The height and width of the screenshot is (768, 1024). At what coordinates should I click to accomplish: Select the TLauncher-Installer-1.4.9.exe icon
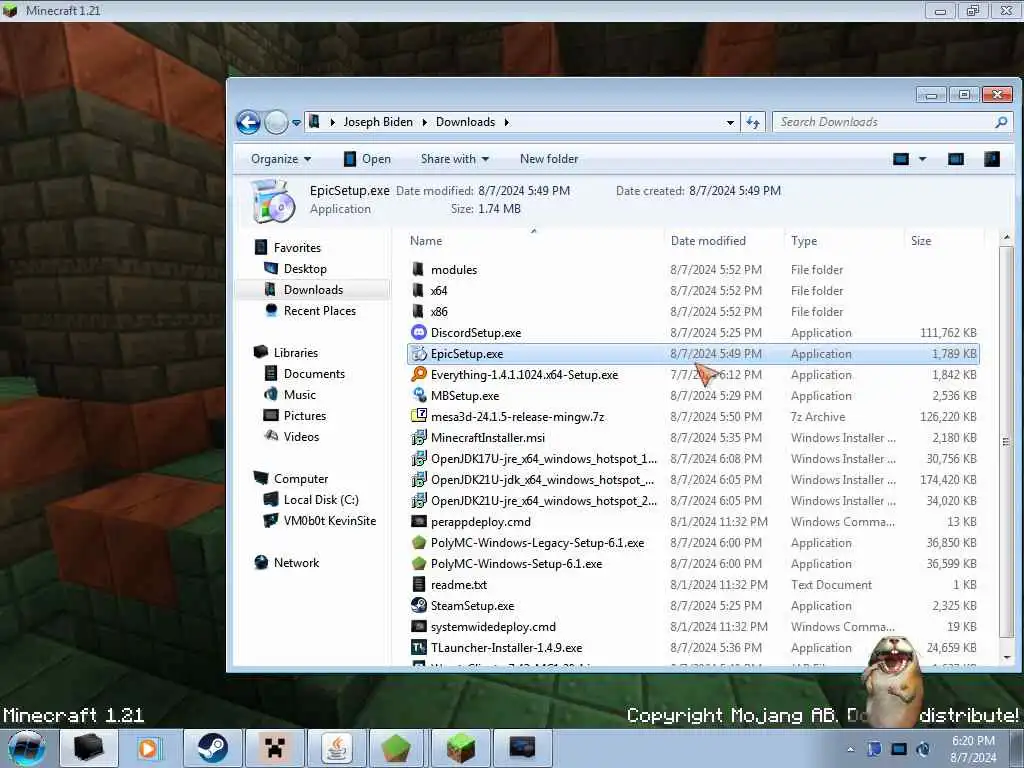coord(419,647)
